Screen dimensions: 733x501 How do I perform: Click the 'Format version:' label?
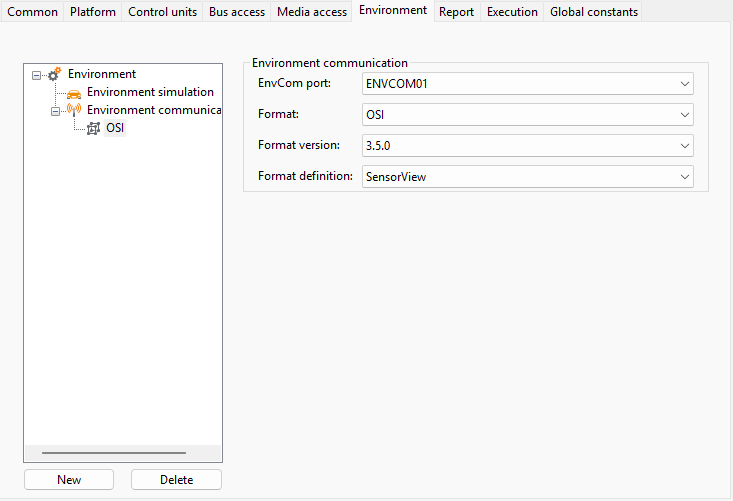(x=299, y=145)
